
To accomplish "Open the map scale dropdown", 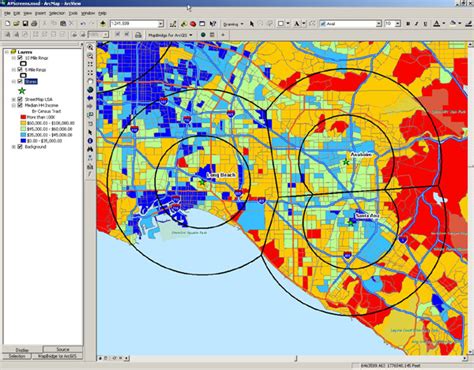I will [x=161, y=24].
